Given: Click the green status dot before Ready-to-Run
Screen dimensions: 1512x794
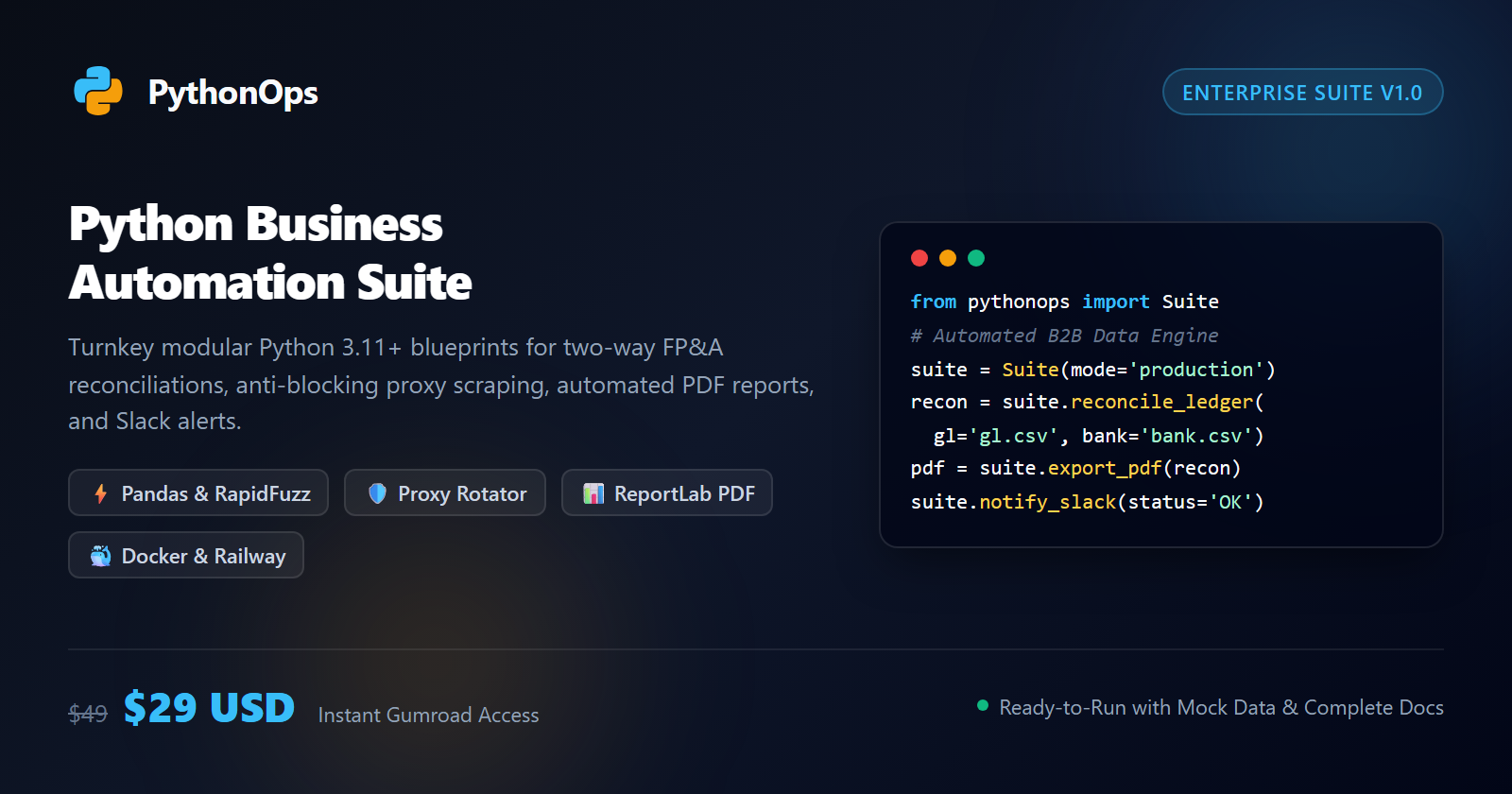Looking at the screenshot, I should click(x=983, y=705).
